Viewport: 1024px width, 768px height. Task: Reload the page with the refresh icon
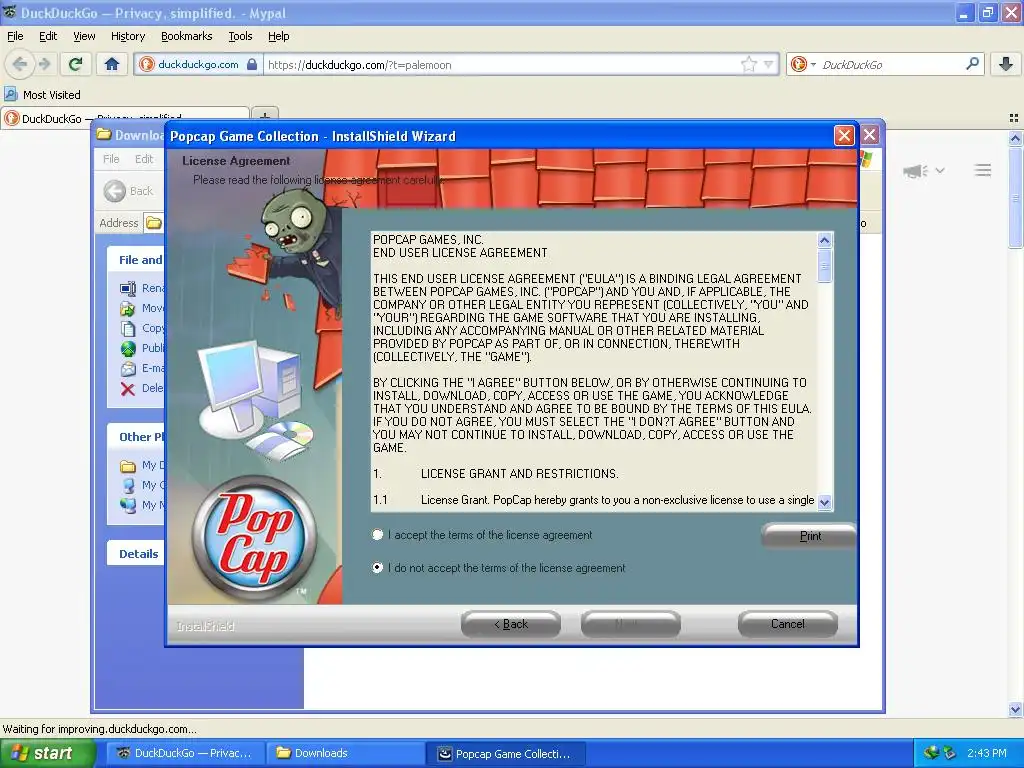pyautogui.click(x=76, y=64)
